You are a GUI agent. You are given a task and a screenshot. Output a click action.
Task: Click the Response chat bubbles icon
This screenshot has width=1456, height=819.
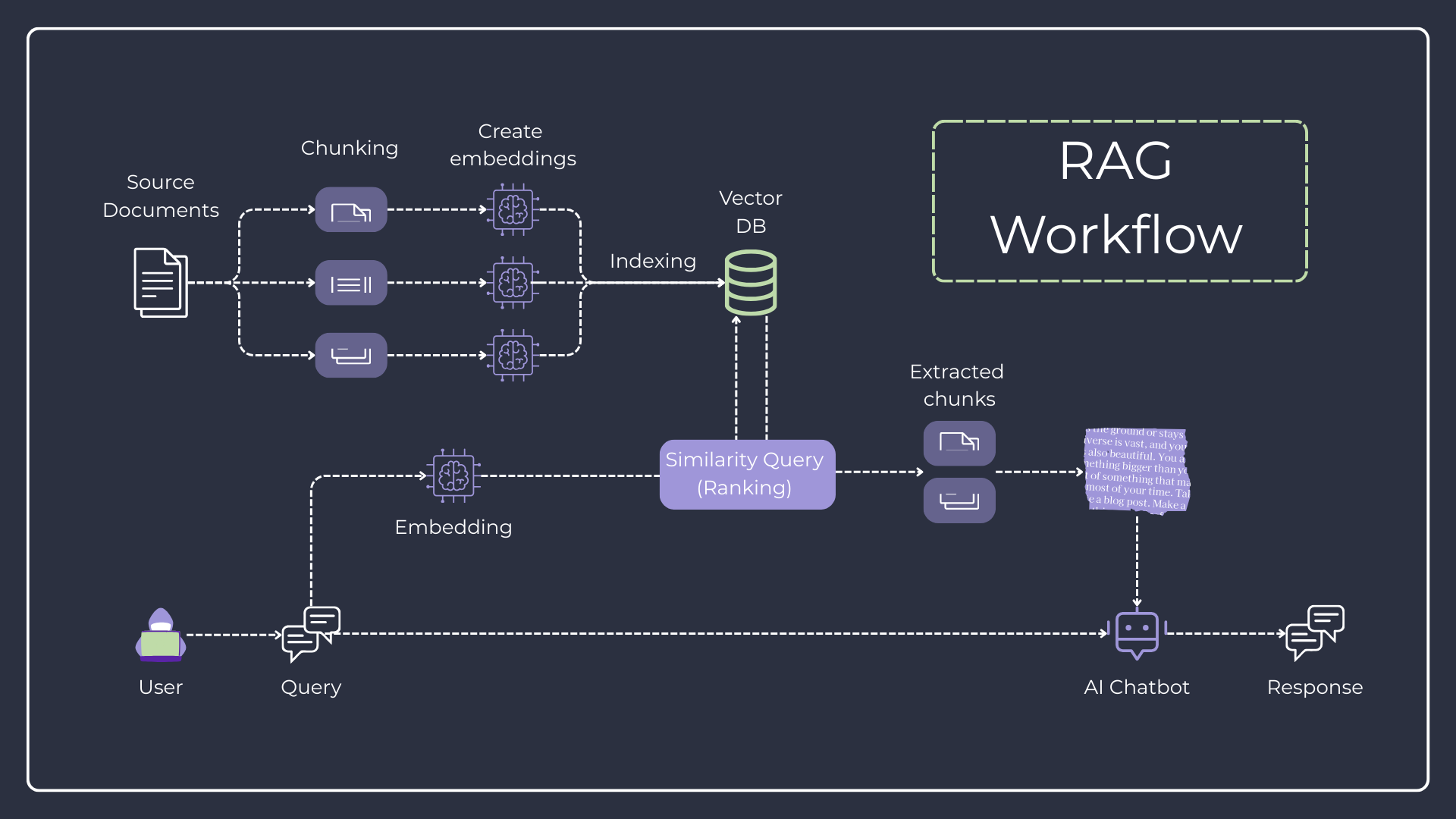(1315, 632)
